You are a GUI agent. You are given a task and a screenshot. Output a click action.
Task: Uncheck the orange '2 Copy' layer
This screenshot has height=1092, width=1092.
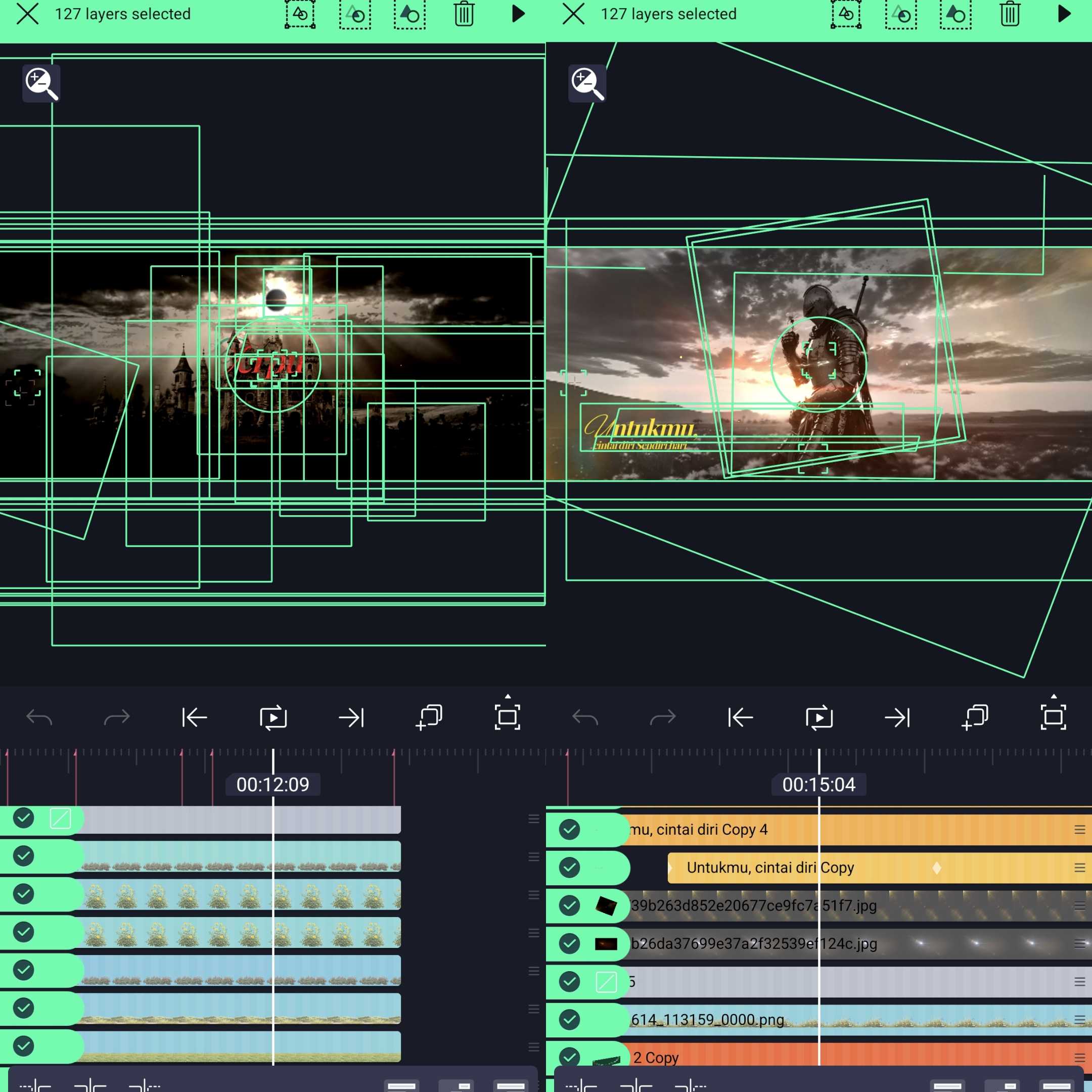[569, 1057]
